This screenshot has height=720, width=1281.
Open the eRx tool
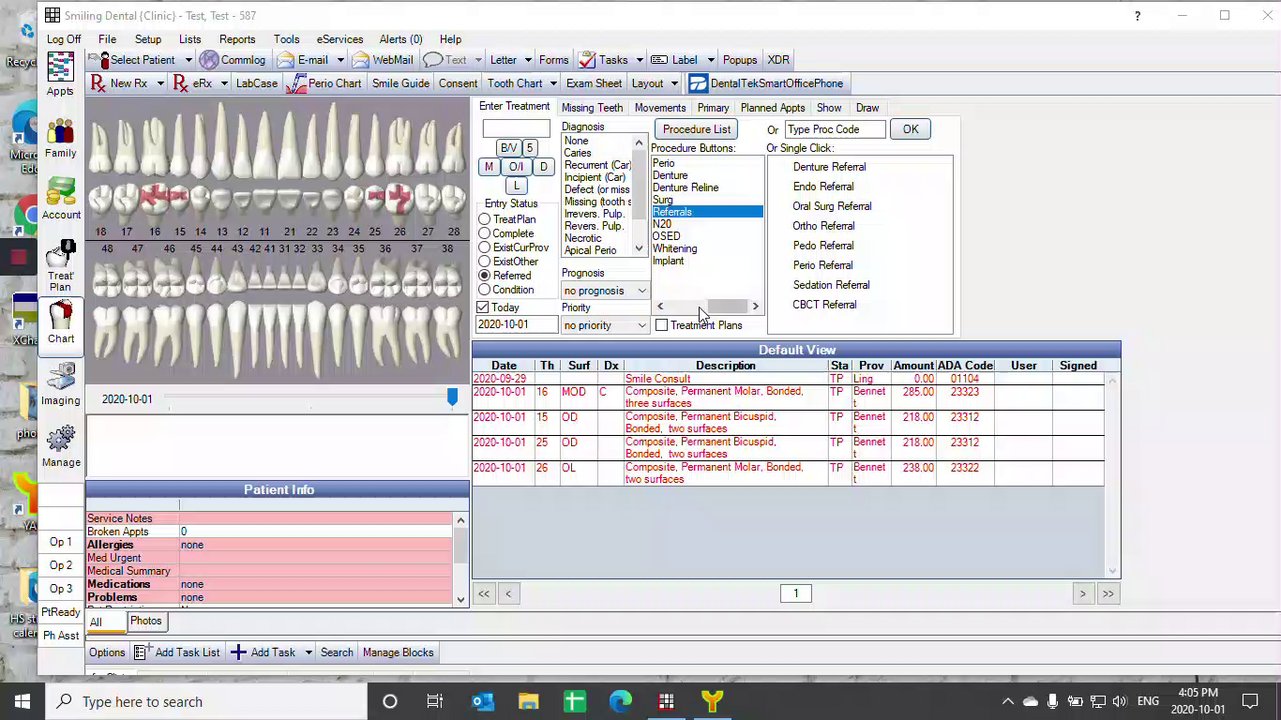(193, 84)
